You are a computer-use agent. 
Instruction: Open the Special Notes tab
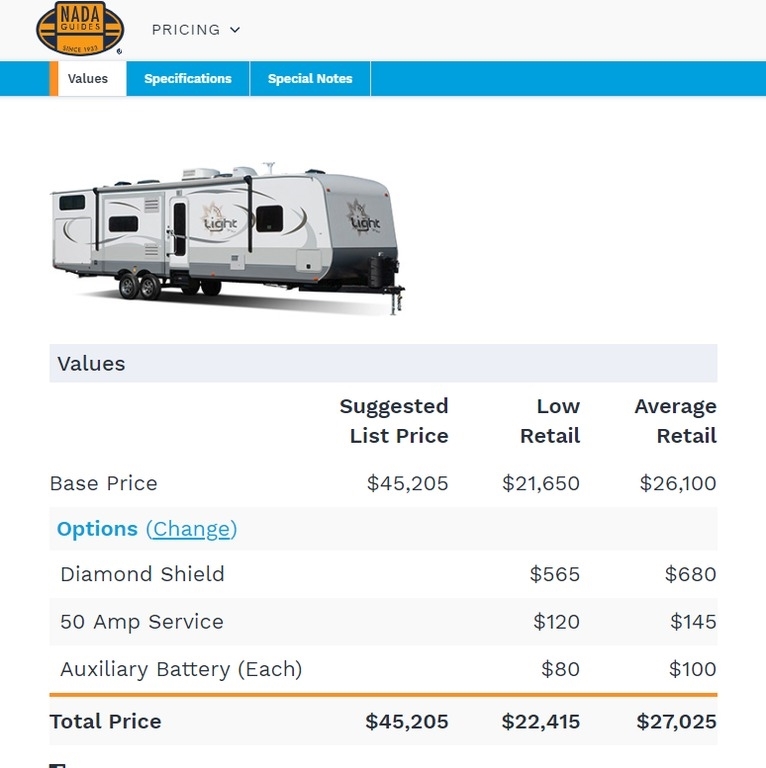pyautogui.click(x=310, y=79)
